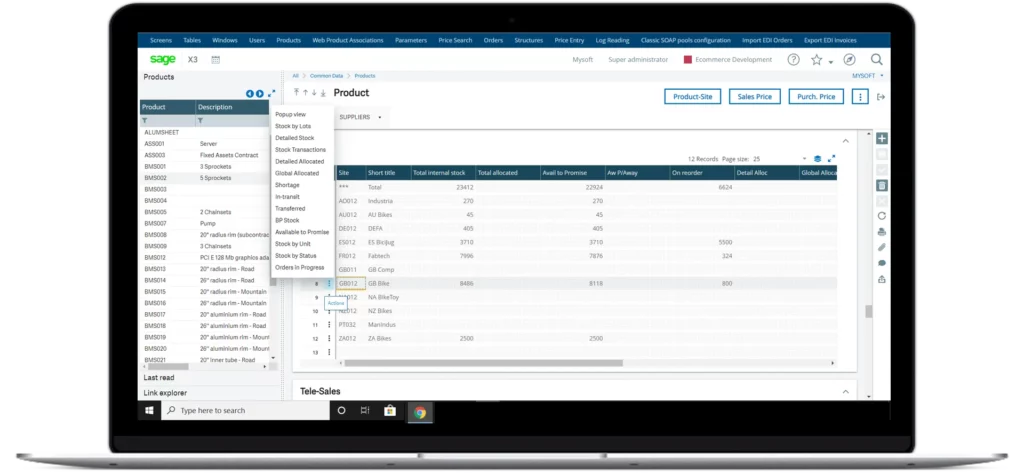Maximize the stock grid with expand icon
Image resolution: width=1024 pixels, height=473 pixels.
pyautogui.click(x=831, y=159)
